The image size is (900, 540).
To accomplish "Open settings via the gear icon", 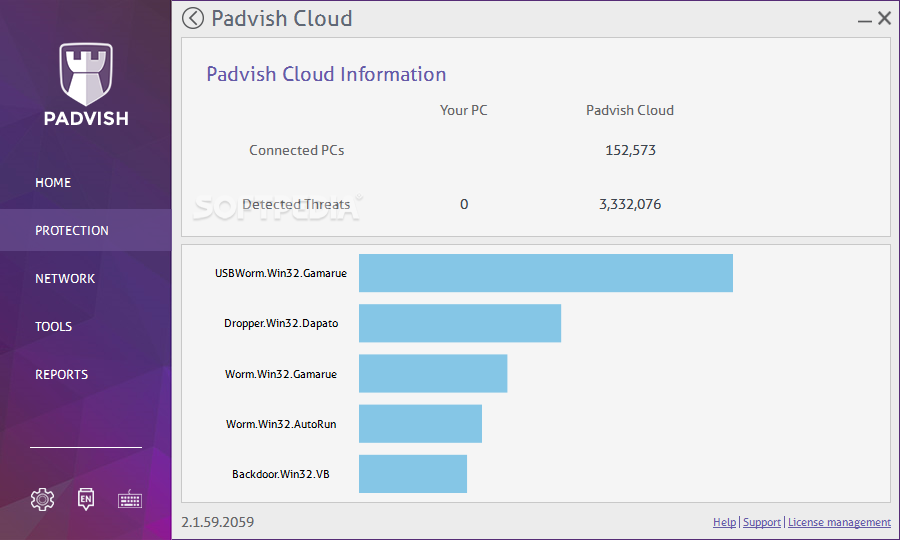I will [x=42, y=499].
